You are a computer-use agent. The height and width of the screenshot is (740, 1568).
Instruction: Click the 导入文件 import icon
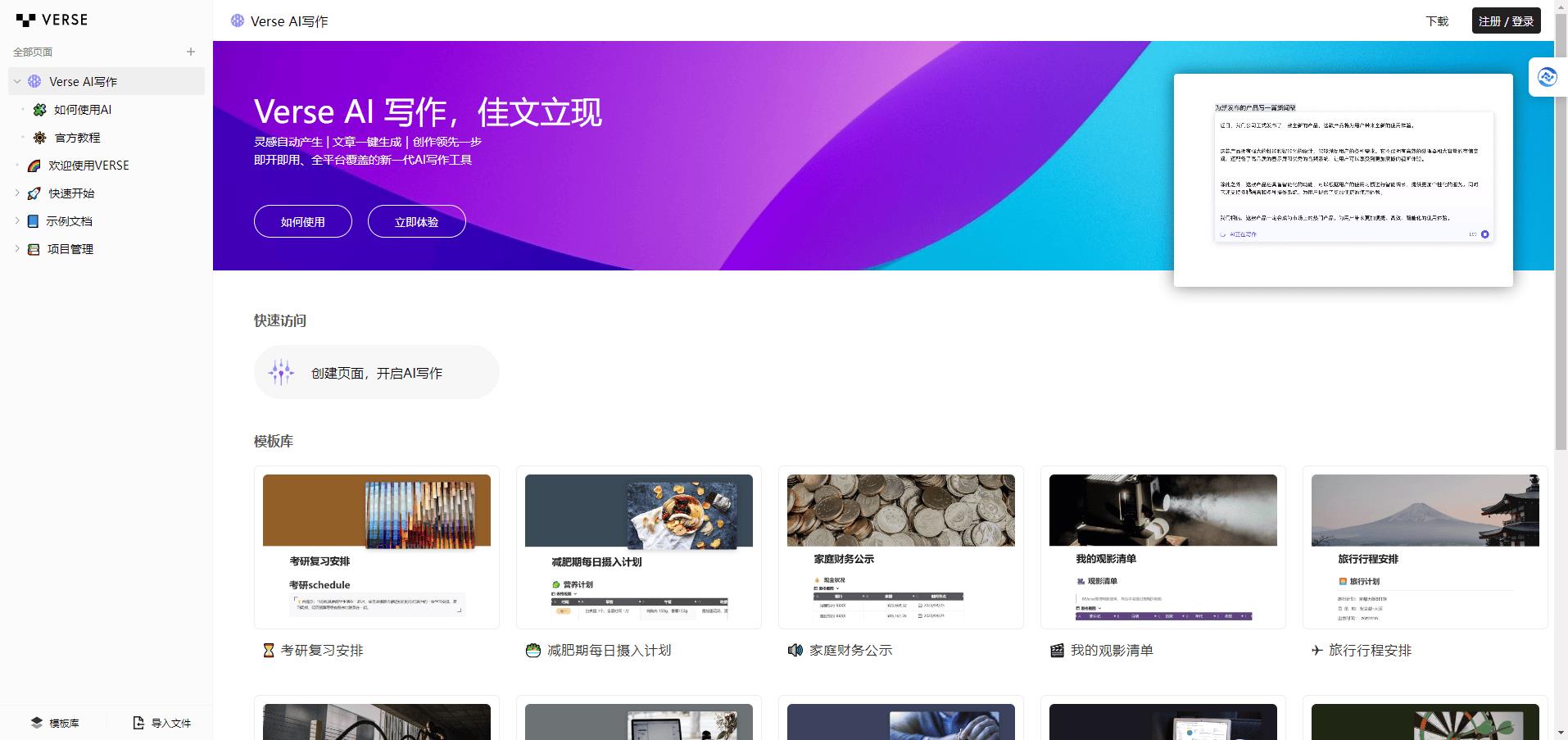tap(138, 723)
